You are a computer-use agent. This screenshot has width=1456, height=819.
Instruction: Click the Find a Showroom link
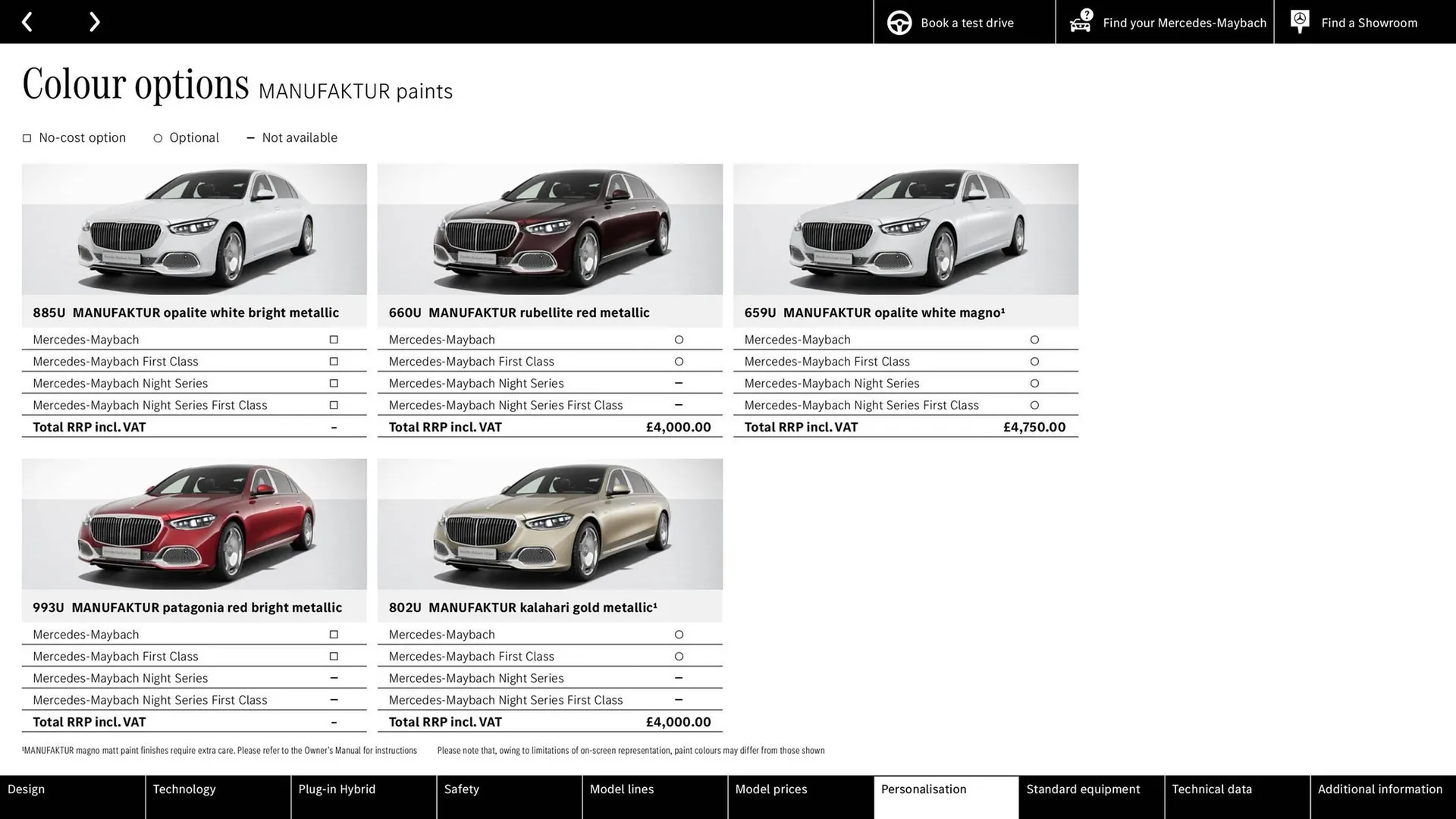1369,22
